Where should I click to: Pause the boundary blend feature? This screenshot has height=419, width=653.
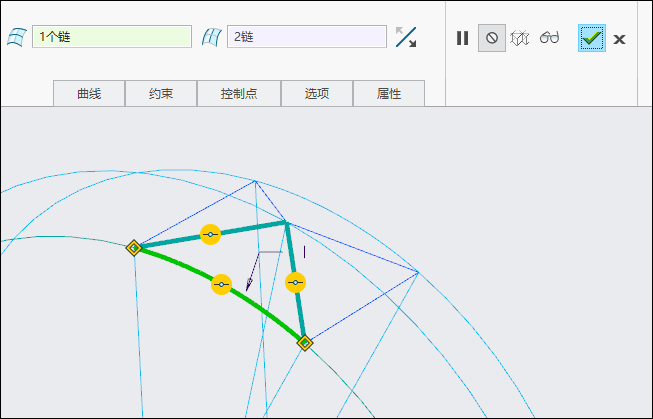pyautogui.click(x=462, y=38)
